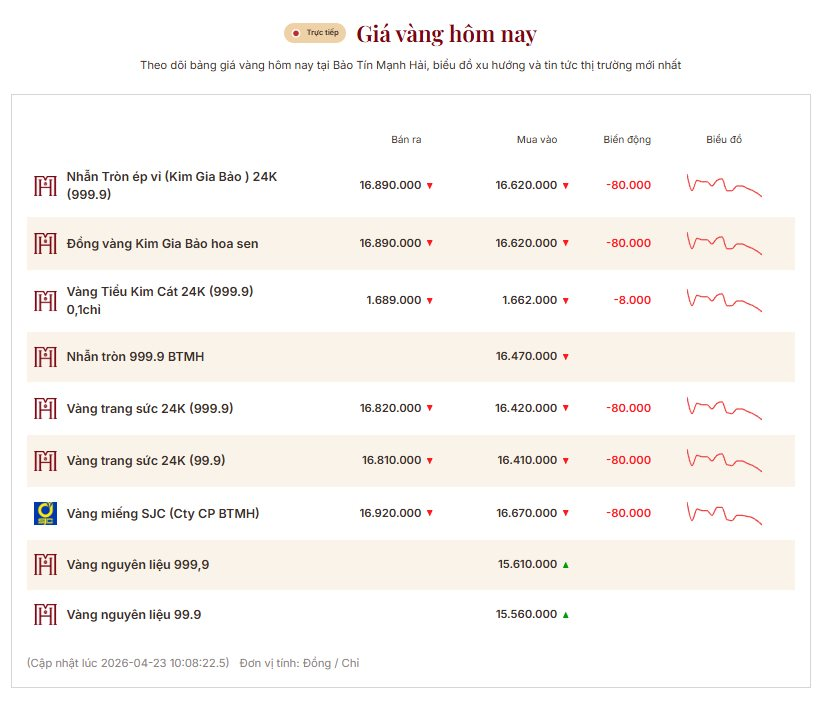Click the SJC logo icon for Vàng miếng SJC
Image resolution: width=820 pixels, height=707 pixels.
click(x=45, y=513)
